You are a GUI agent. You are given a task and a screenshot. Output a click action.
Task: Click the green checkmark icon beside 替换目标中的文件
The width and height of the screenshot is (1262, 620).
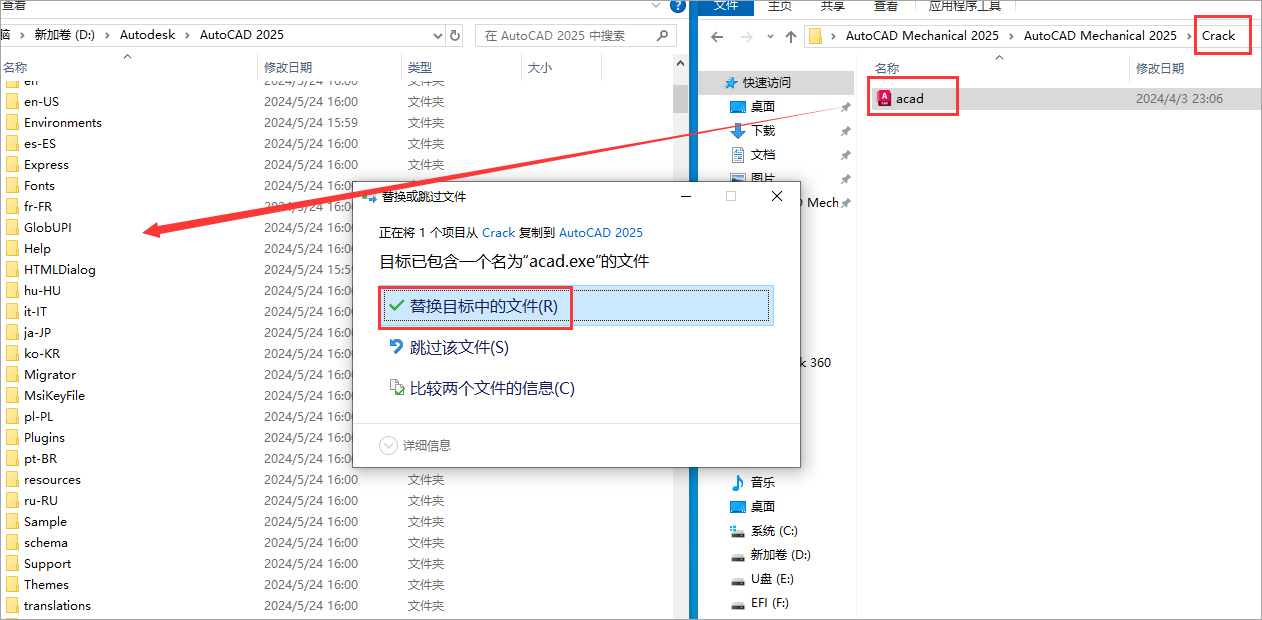pyautogui.click(x=397, y=306)
